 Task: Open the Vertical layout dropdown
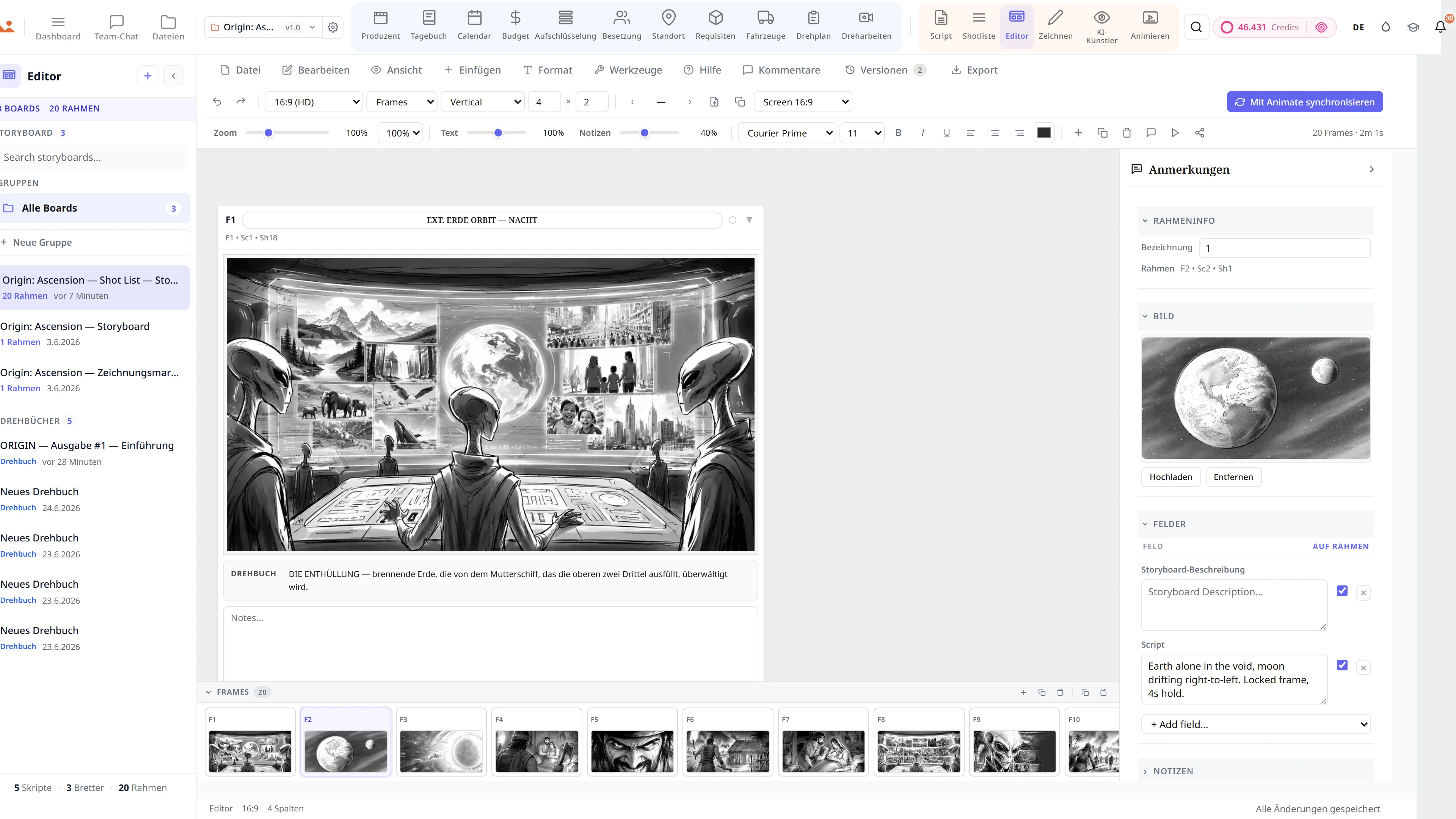pos(483,102)
